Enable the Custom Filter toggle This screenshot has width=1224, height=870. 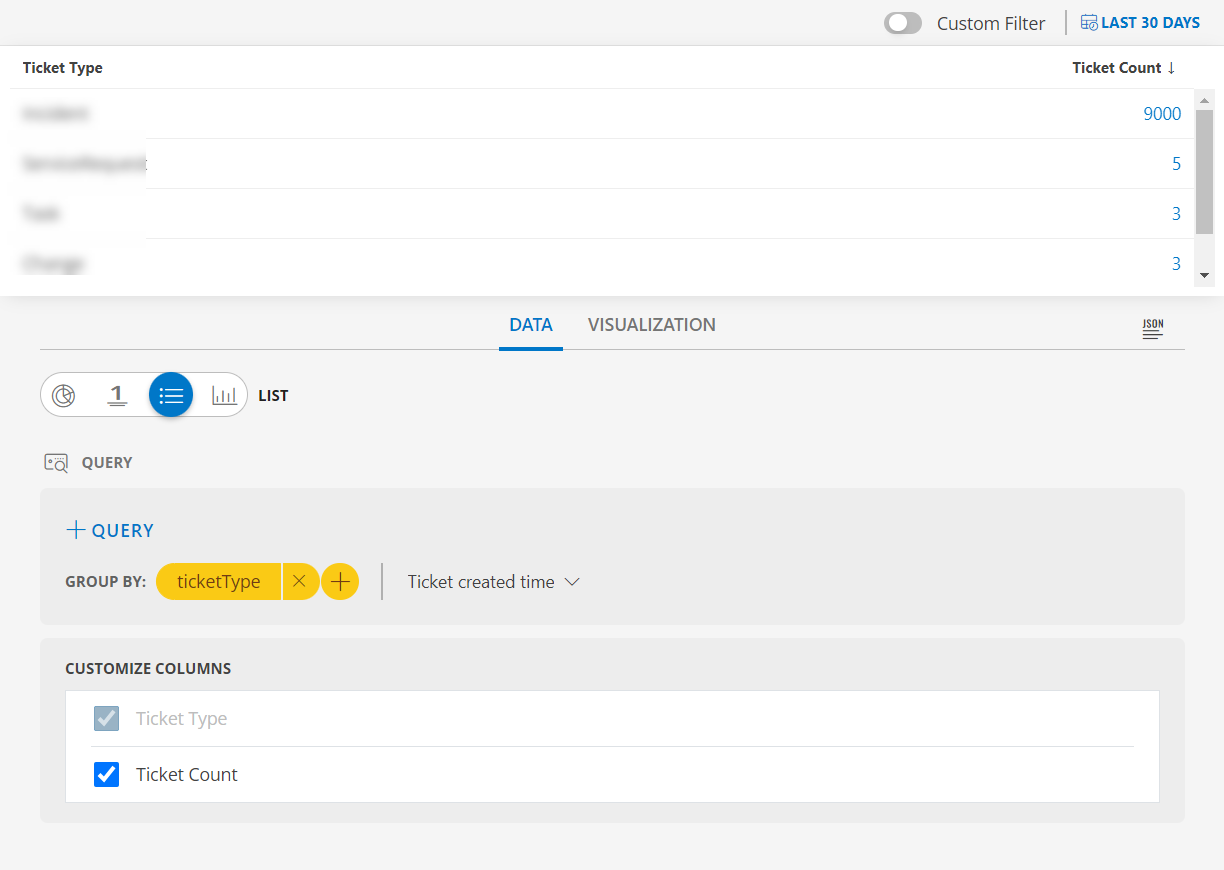click(x=902, y=22)
